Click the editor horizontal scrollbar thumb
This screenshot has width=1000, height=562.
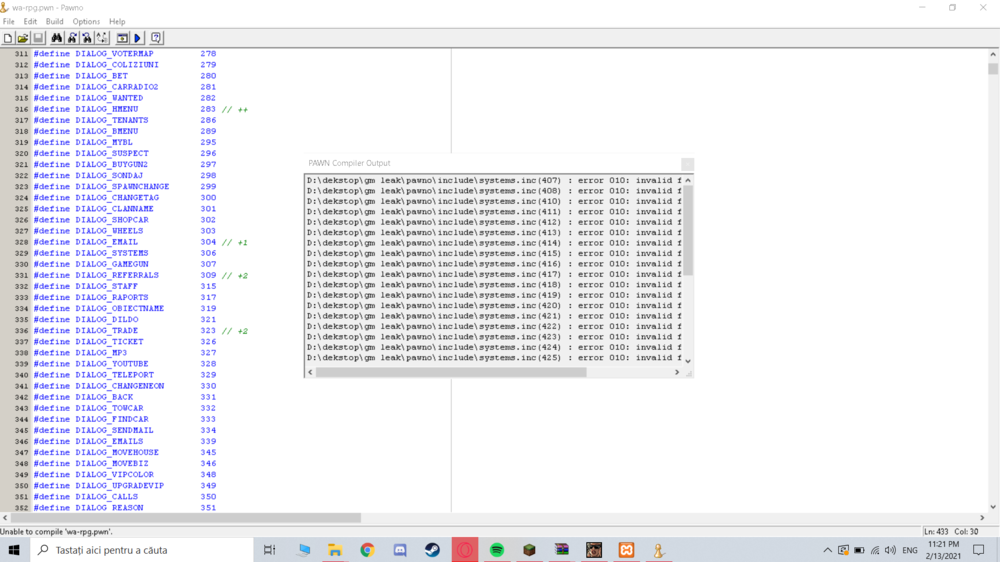[186, 518]
